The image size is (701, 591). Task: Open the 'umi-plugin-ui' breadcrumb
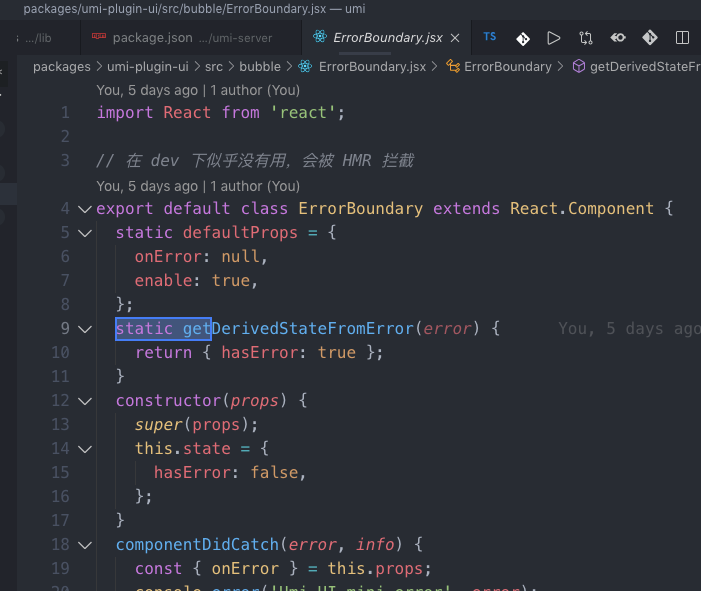[x=148, y=67]
